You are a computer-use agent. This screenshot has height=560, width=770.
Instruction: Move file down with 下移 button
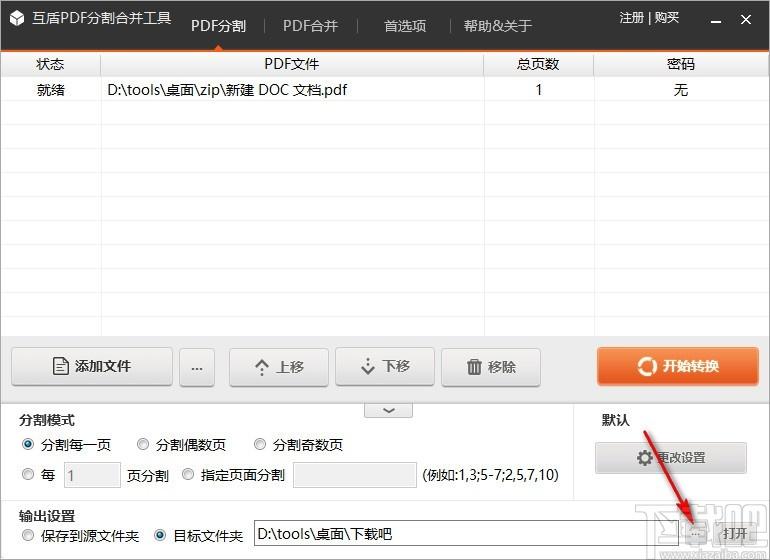click(x=385, y=366)
